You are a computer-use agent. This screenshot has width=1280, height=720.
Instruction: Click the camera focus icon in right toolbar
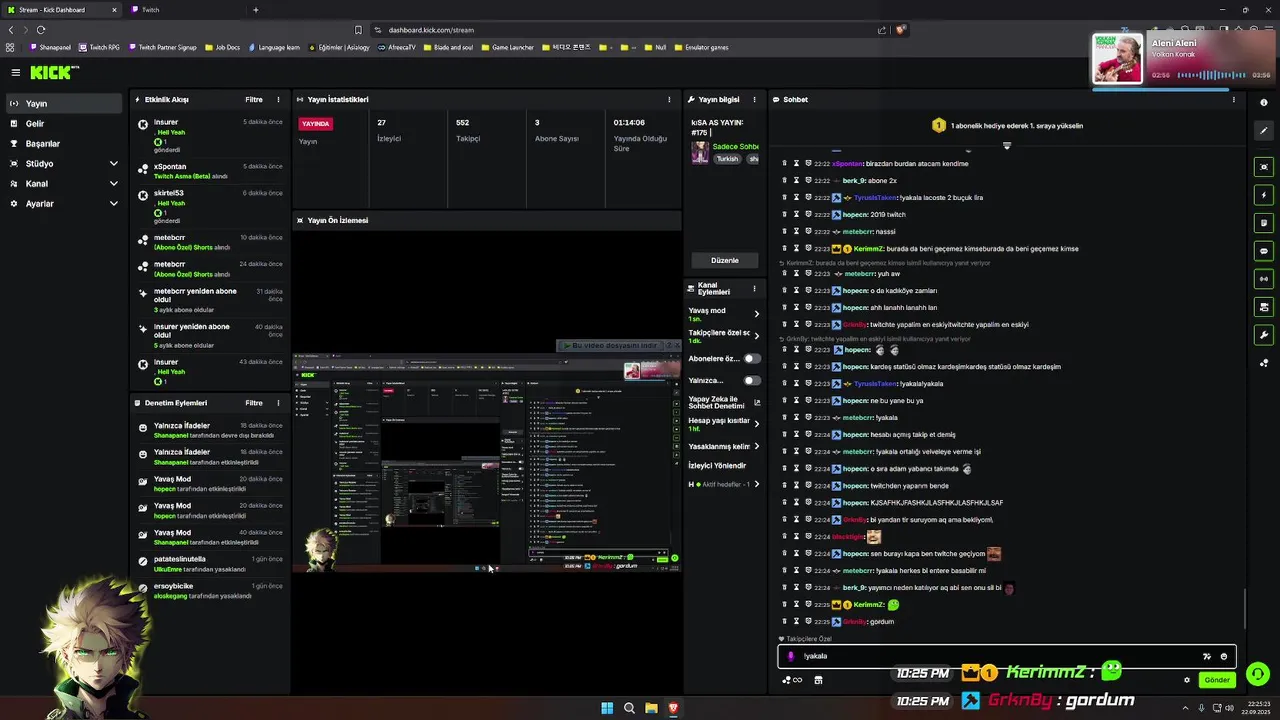click(x=1264, y=167)
